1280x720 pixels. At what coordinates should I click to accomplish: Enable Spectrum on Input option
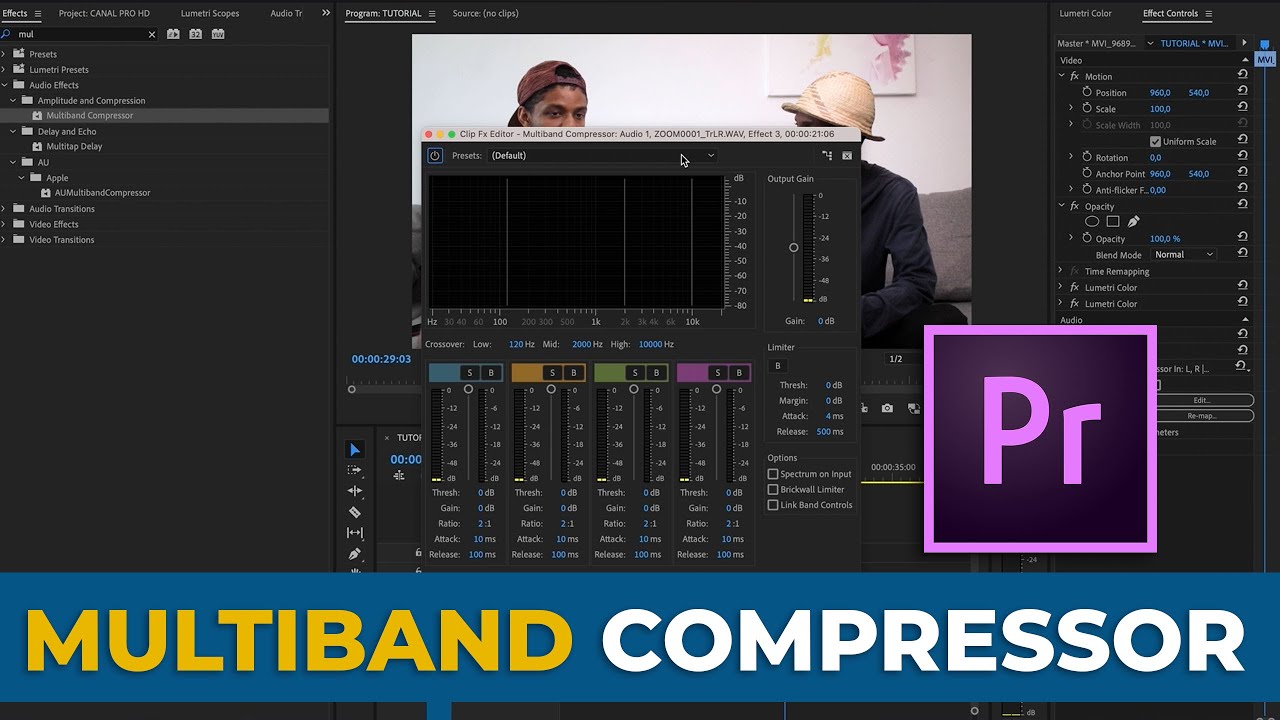tap(773, 474)
